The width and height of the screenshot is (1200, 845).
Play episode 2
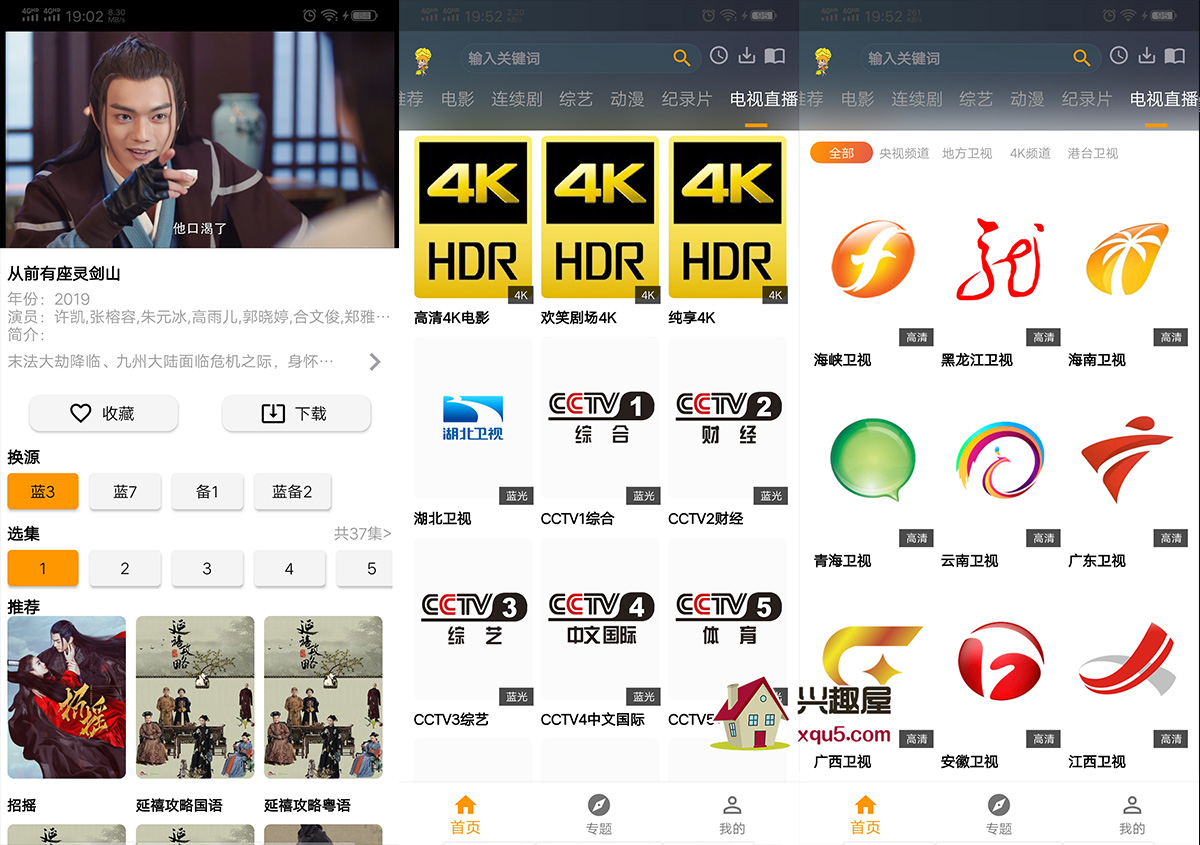125,568
